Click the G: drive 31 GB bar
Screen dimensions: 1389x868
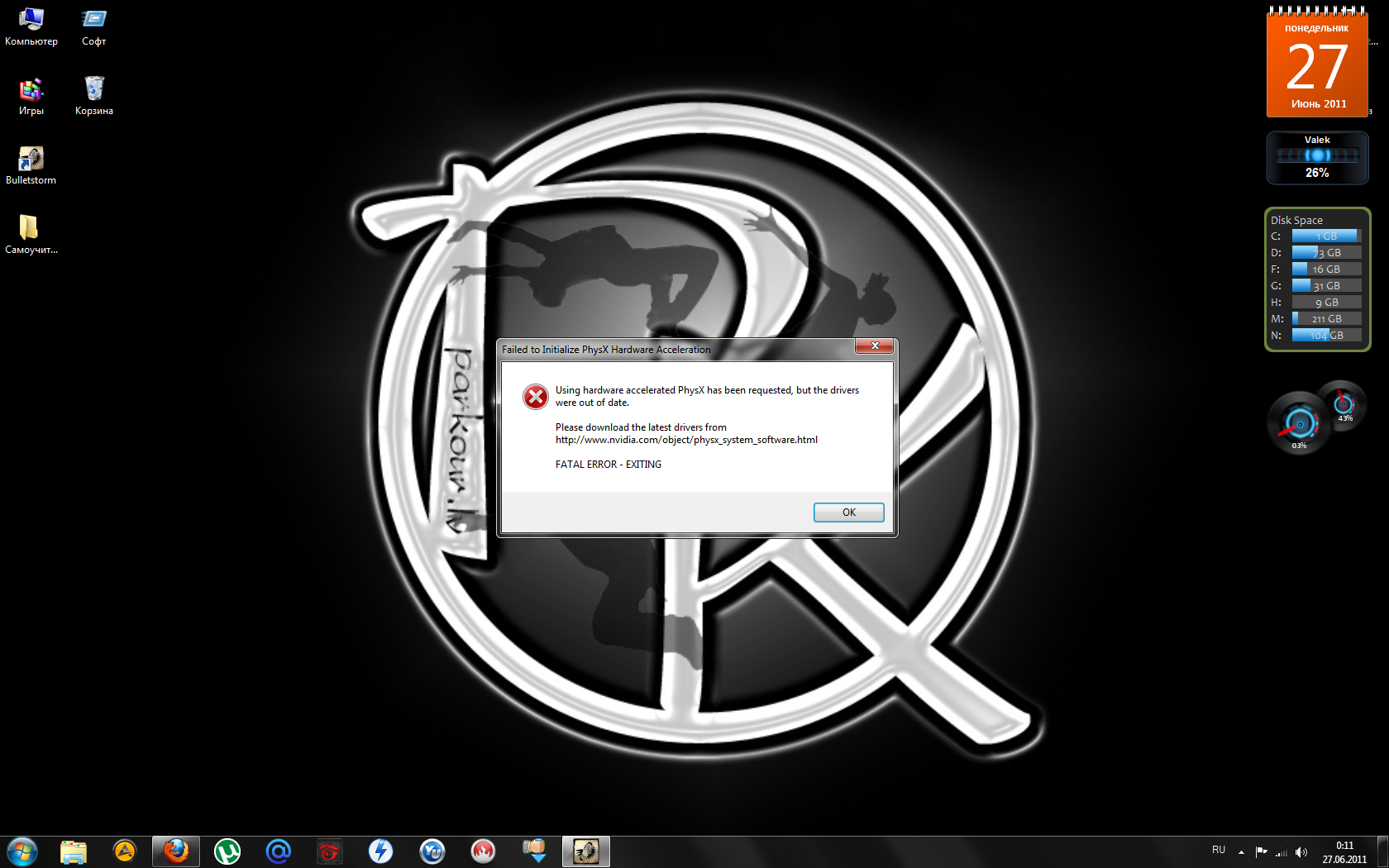(x=1326, y=286)
